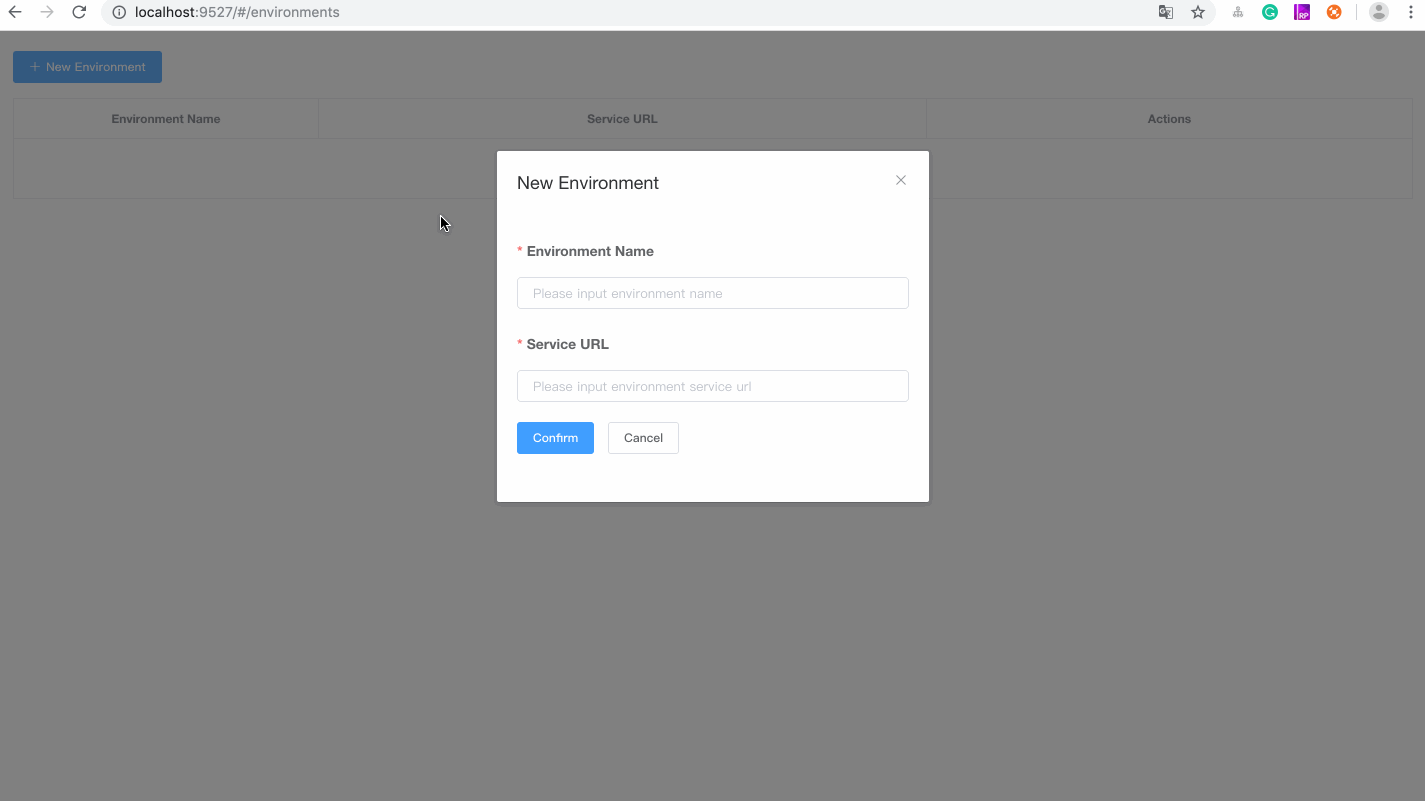Image resolution: width=1425 pixels, height=801 pixels.
Task: View site information via the info icon
Action: (x=119, y=12)
